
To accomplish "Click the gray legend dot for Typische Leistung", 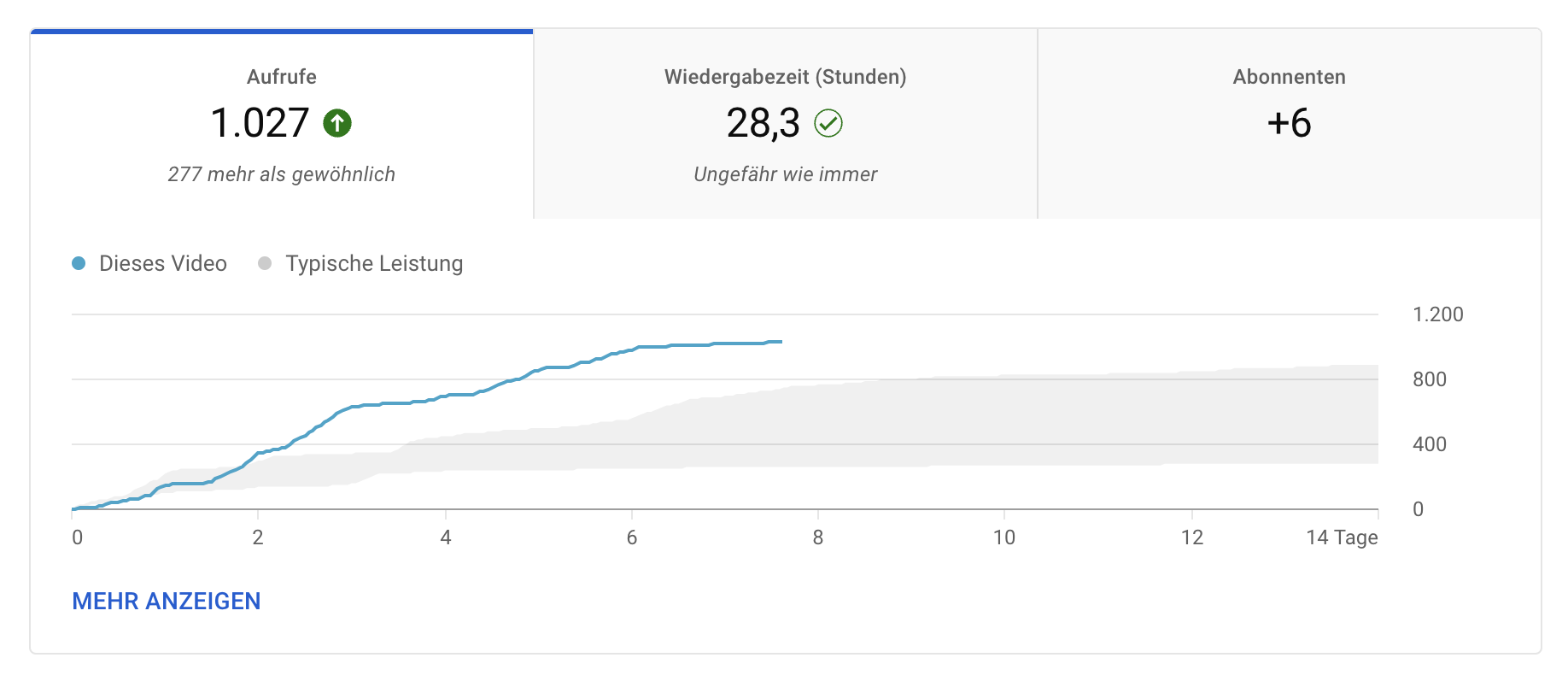I will pos(265,263).
